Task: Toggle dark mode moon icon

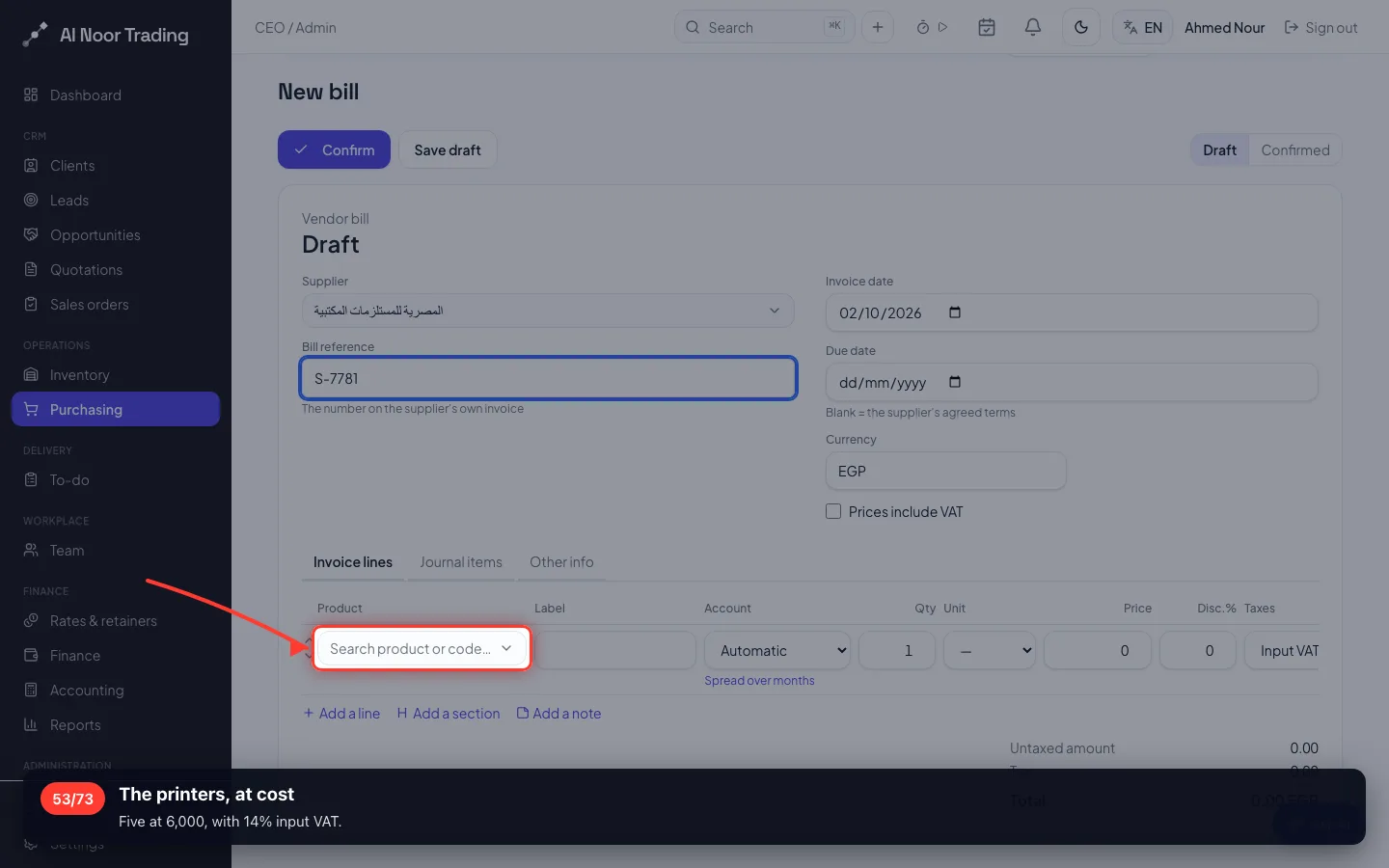Action: [x=1080, y=27]
